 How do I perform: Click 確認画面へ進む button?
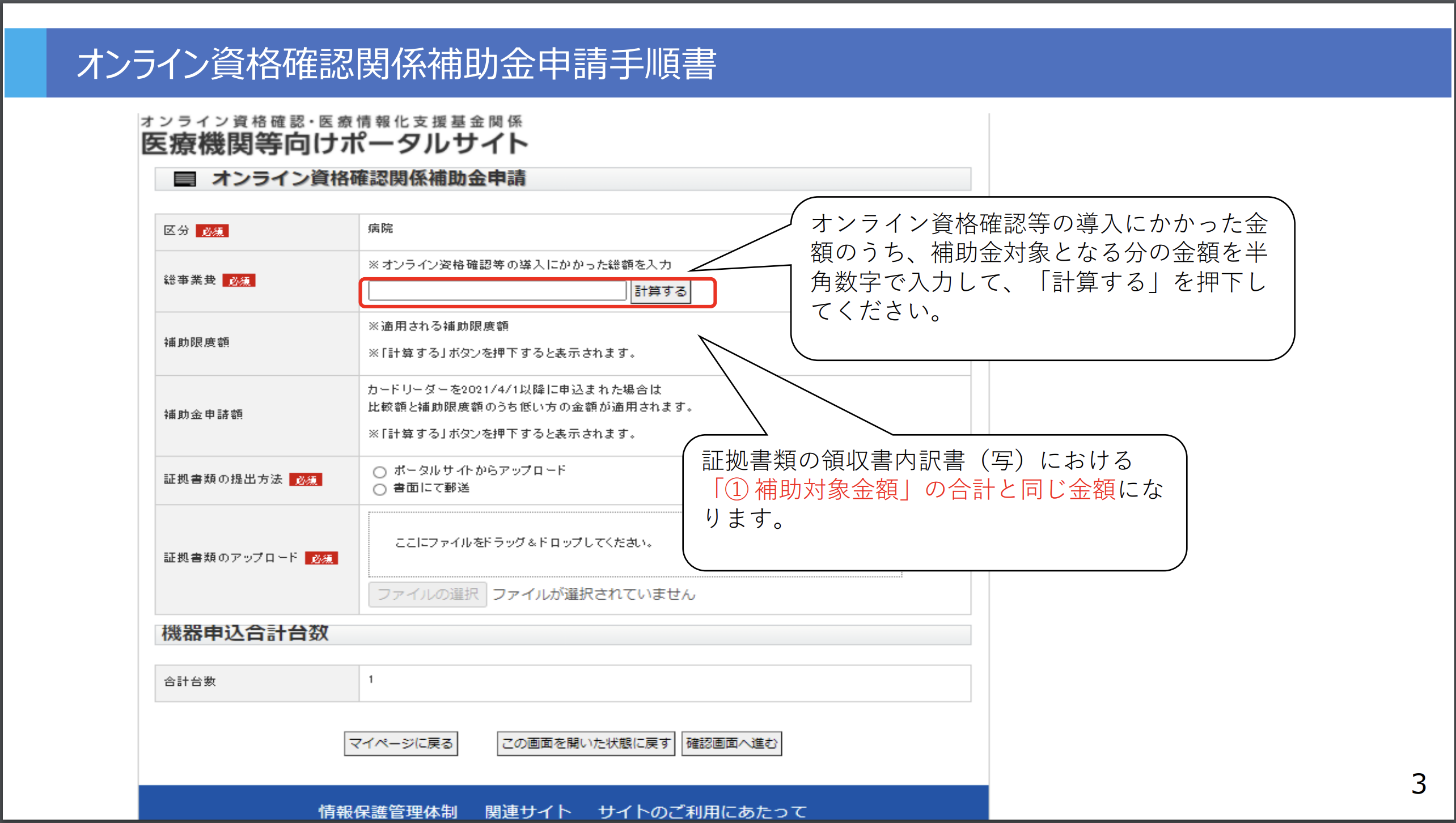click(x=731, y=743)
